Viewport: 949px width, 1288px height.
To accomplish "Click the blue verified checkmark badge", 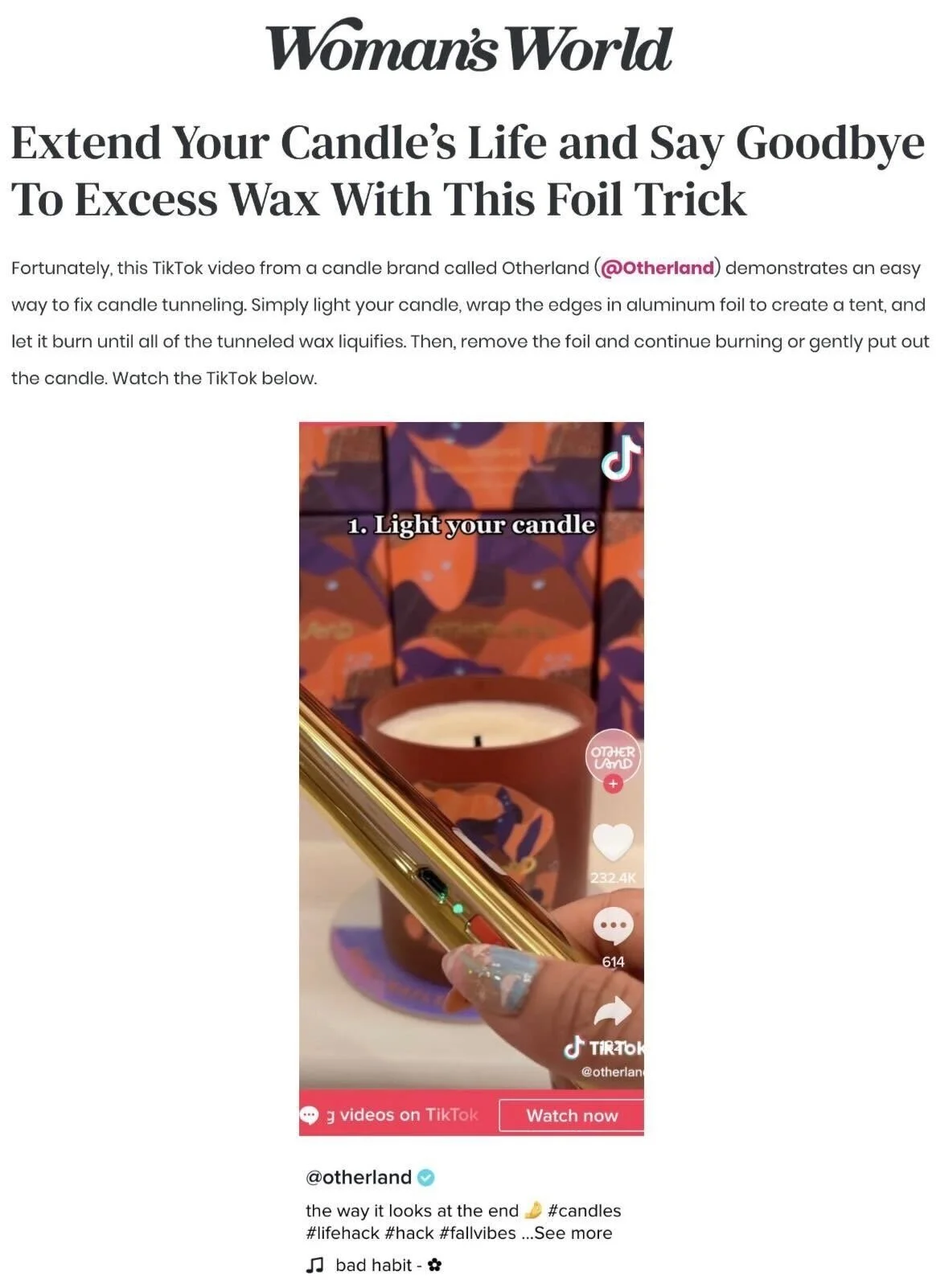I will [427, 1177].
